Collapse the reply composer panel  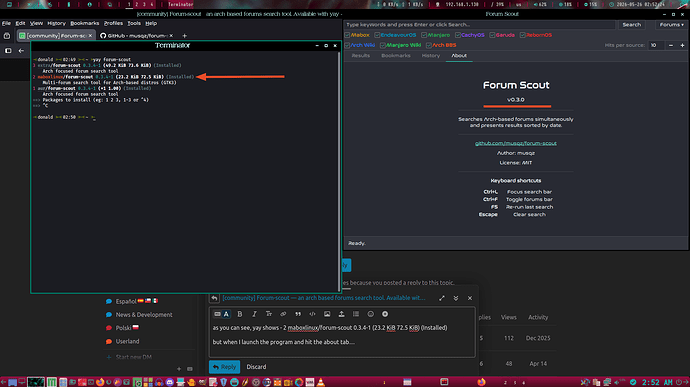point(456,298)
